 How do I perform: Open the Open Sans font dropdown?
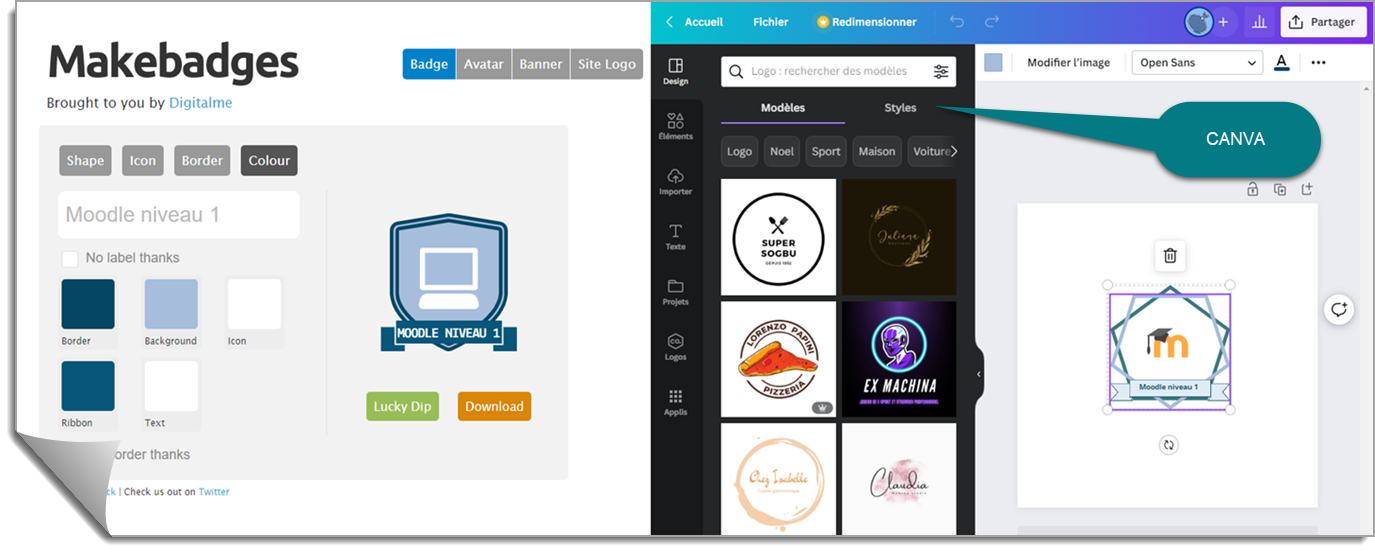[1198, 62]
